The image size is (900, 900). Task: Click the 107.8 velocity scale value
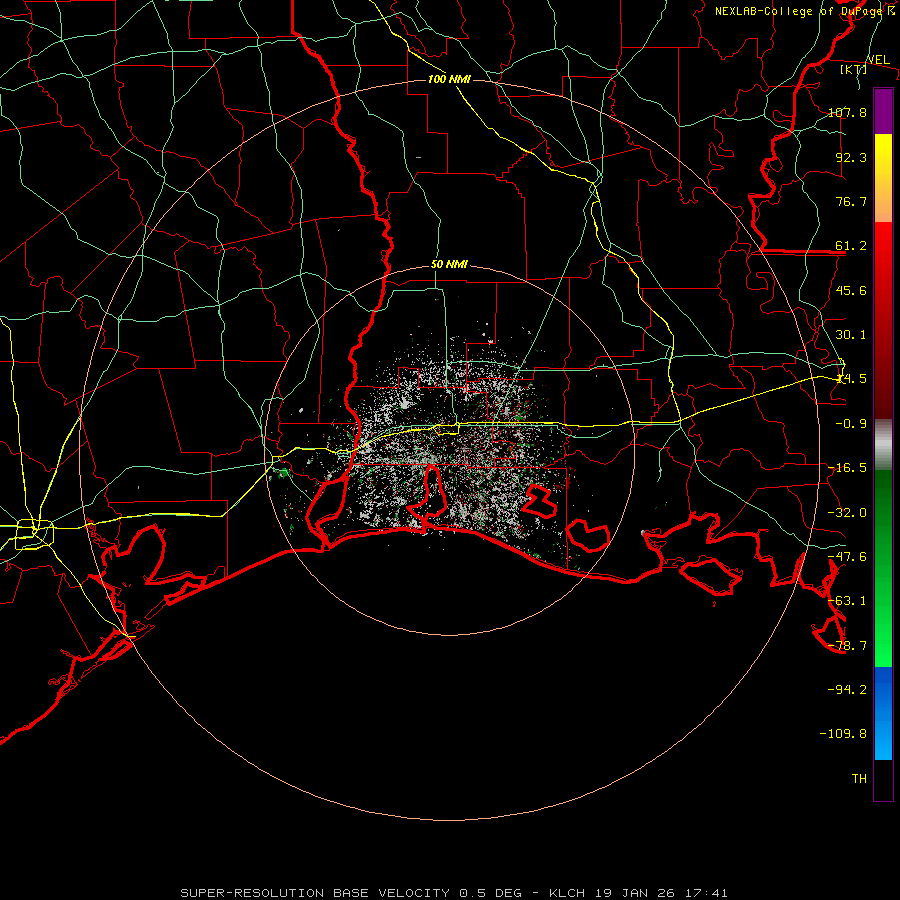[x=847, y=112]
